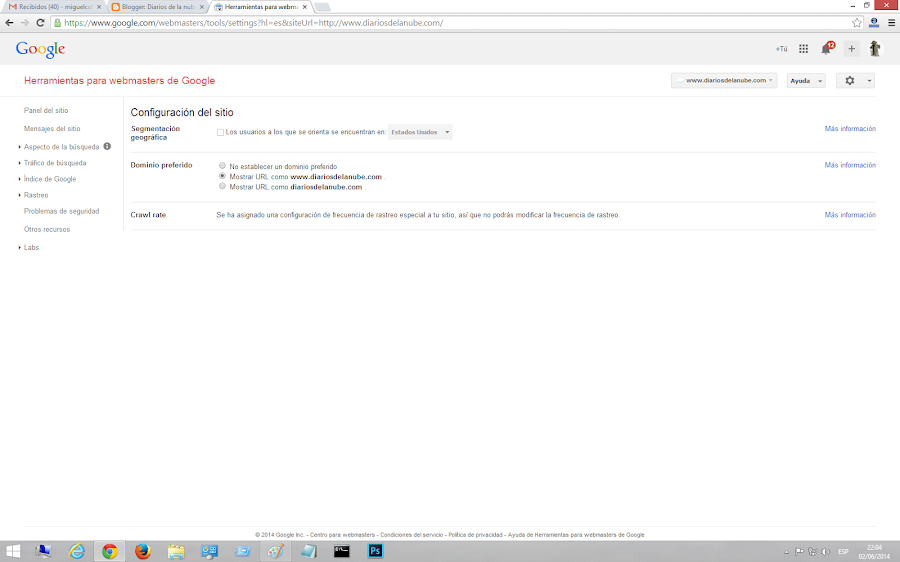
Task: Click the browser back arrow
Action: (x=9, y=23)
